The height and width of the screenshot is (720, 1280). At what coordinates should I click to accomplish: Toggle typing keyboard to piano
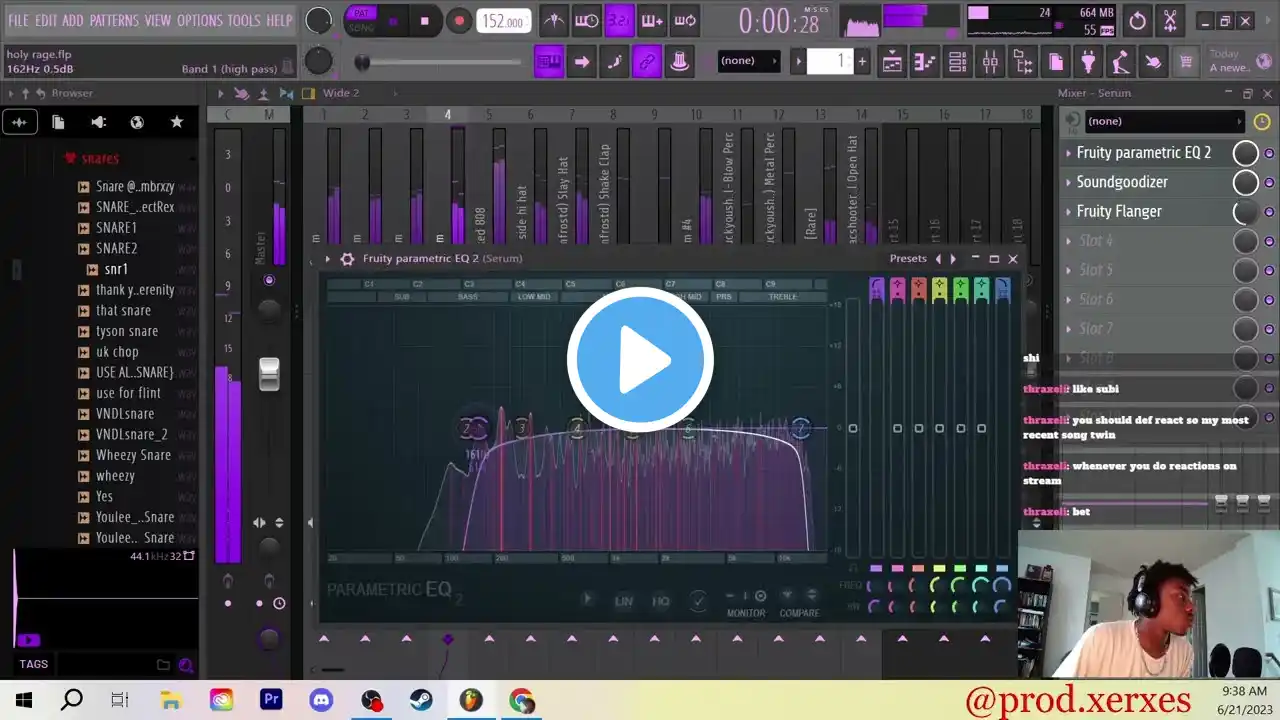click(548, 62)
